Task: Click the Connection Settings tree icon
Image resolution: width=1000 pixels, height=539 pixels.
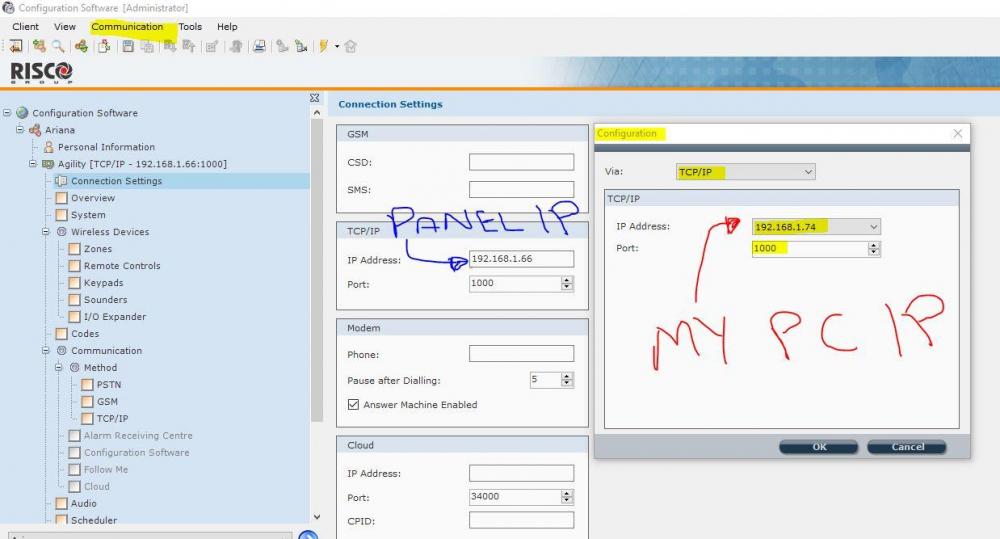Action: pos(61,181)
